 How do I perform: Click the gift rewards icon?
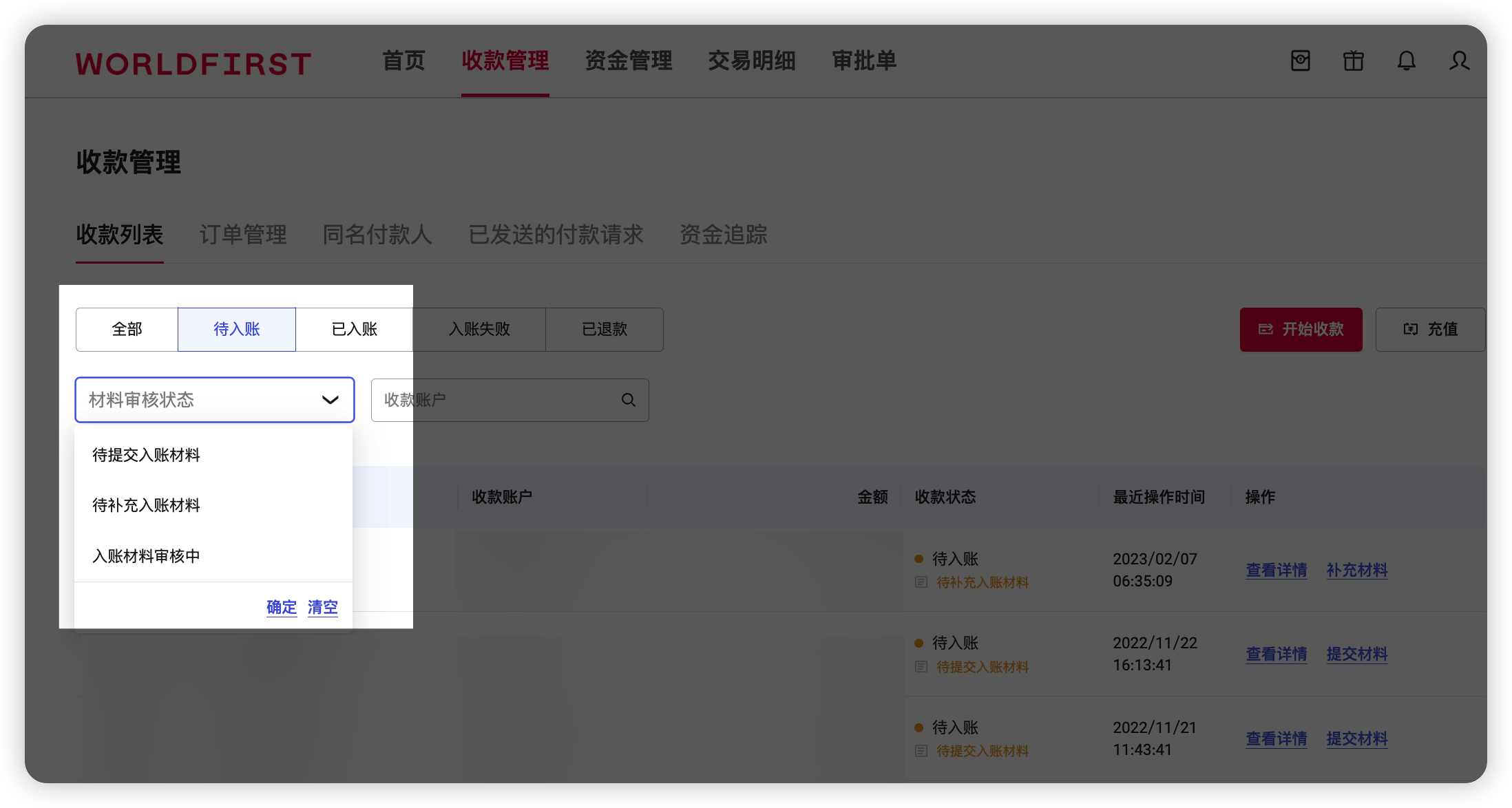1353,61
